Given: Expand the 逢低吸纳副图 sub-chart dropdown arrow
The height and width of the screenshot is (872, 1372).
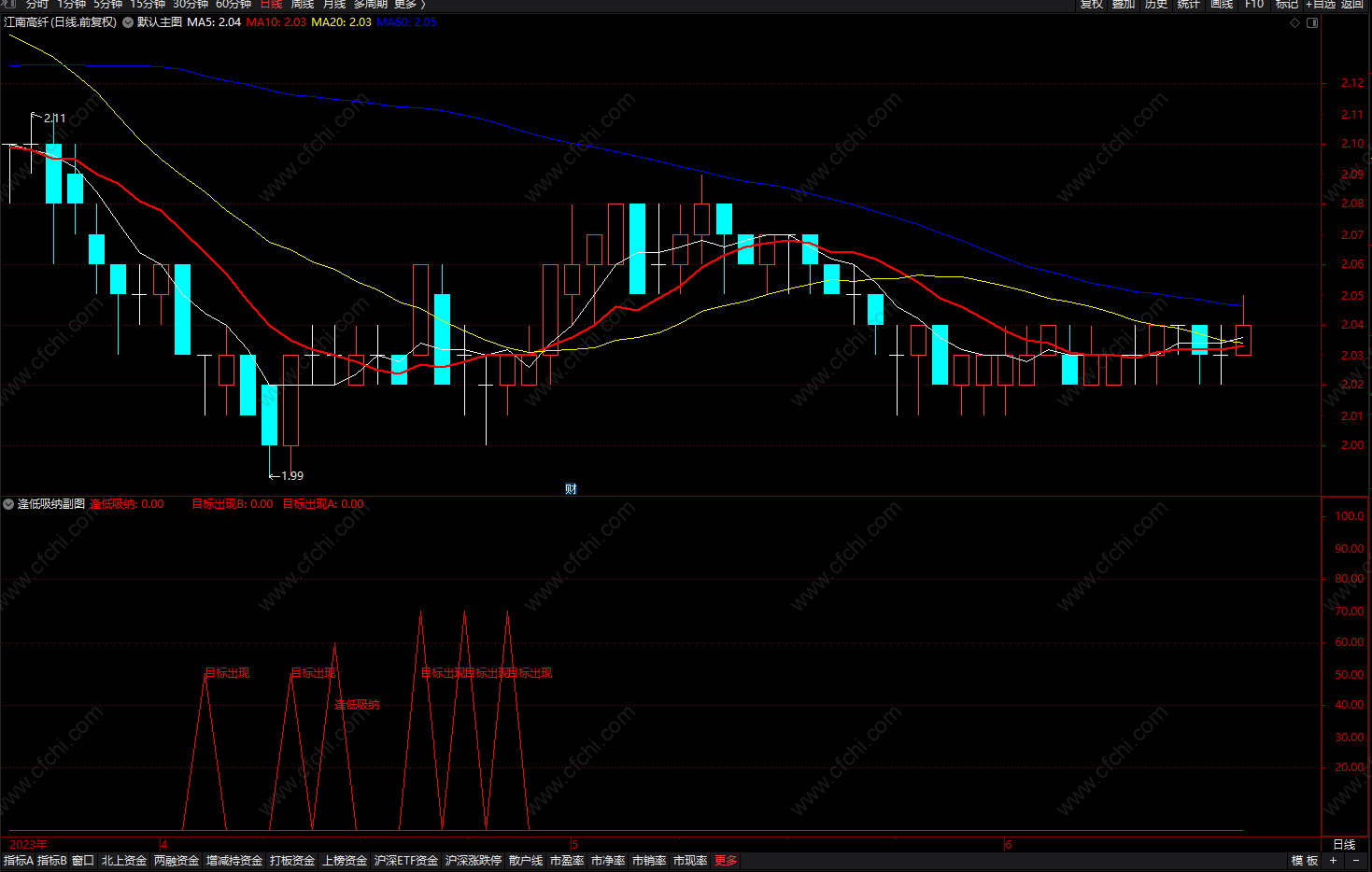Looking at the screenshot, I should 8,504.
